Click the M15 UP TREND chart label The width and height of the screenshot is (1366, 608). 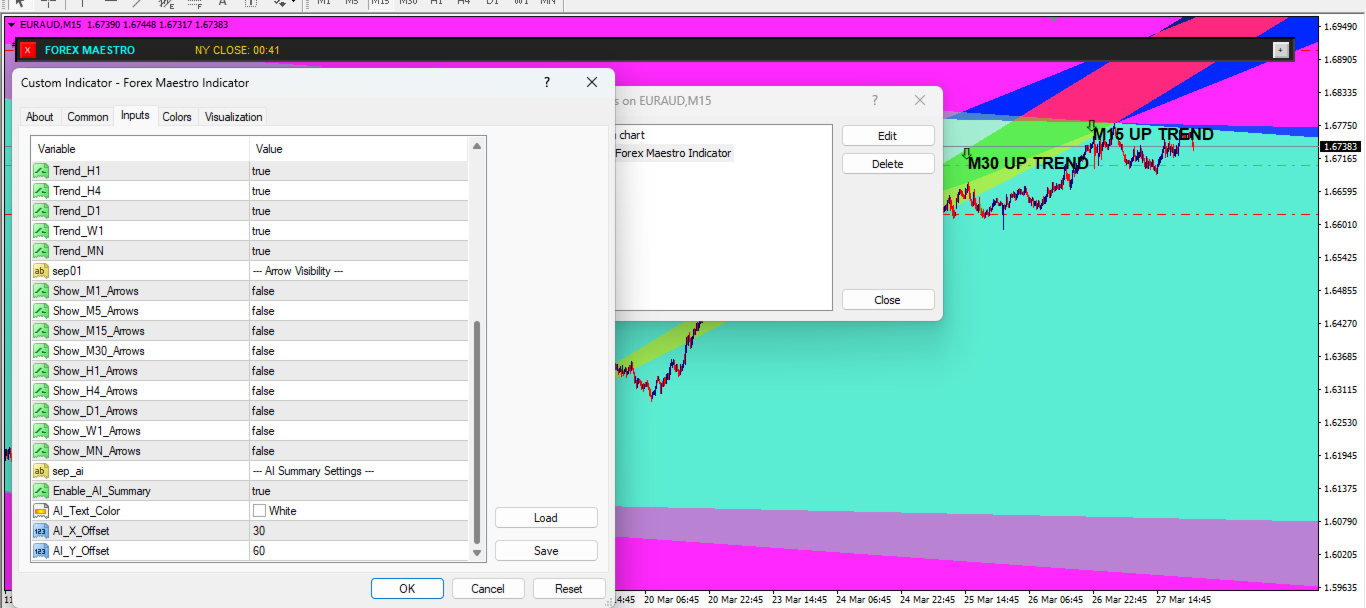1153,134
